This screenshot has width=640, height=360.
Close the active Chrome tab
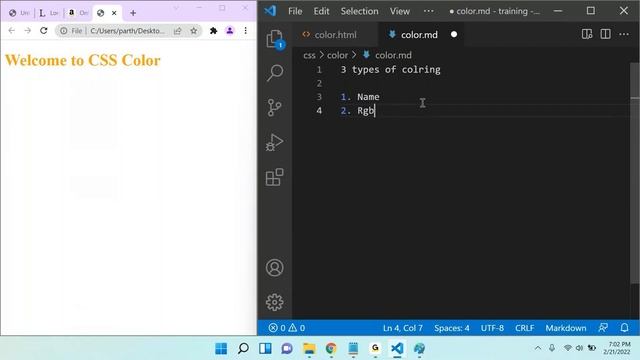pos(114,13)
